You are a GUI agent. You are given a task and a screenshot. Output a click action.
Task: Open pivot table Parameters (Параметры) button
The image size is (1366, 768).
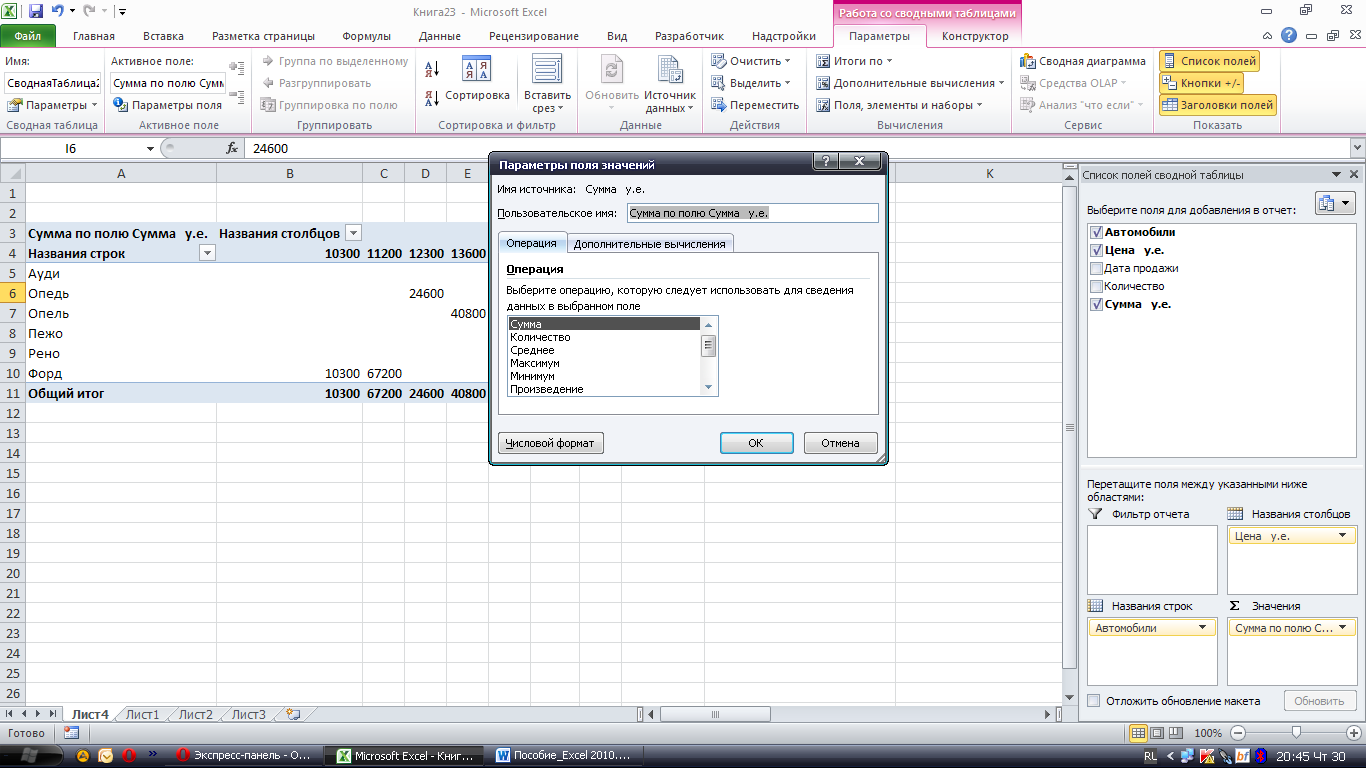pos(53,105)
